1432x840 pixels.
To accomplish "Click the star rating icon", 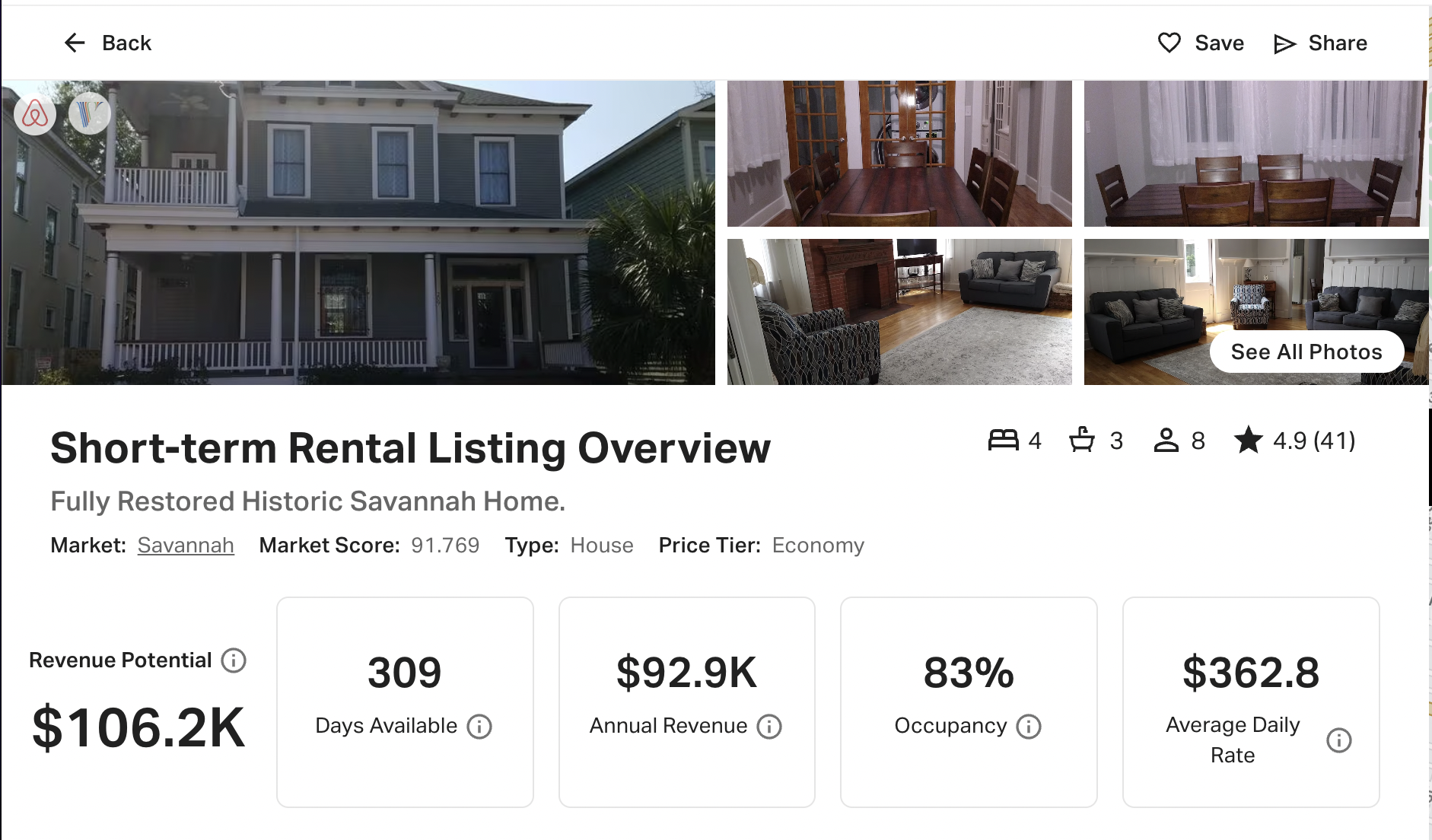I will [x=1248, y=441].
